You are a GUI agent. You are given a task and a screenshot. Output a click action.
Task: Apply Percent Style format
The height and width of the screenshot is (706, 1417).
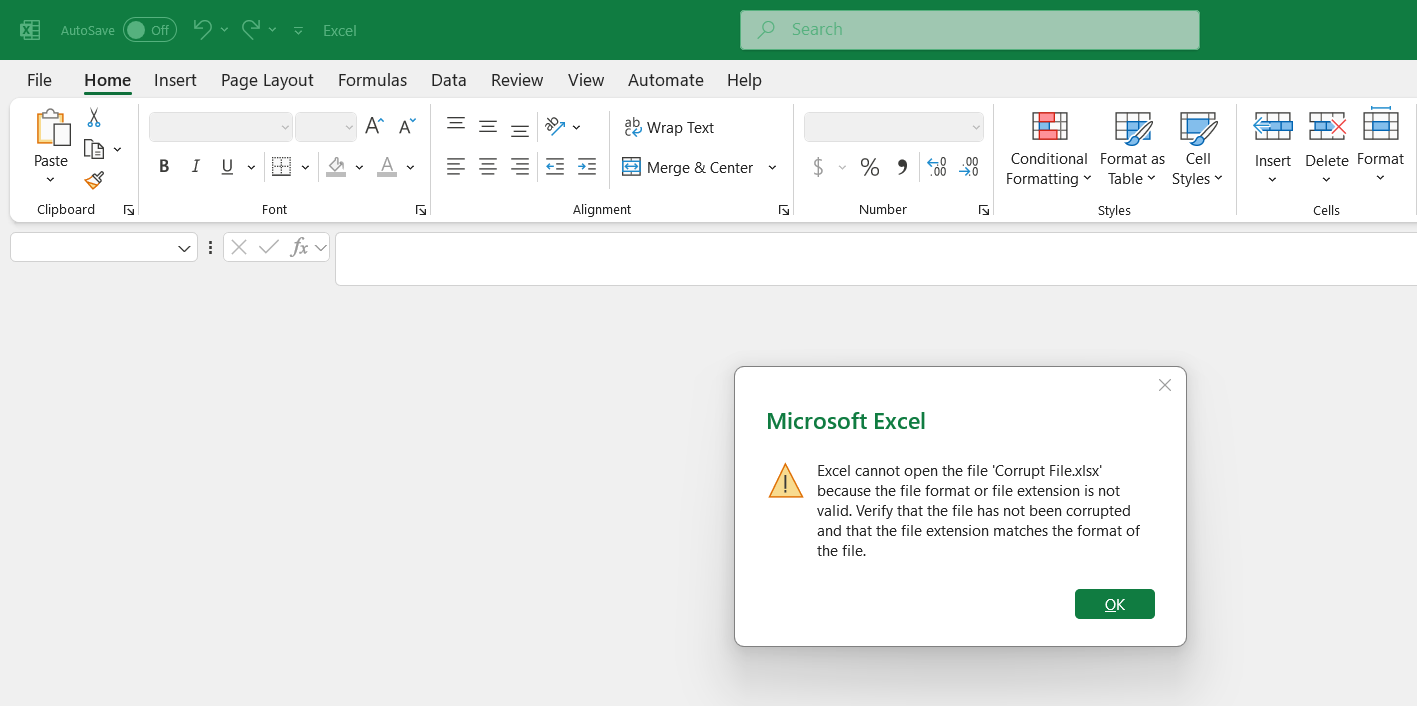point(870,167)
